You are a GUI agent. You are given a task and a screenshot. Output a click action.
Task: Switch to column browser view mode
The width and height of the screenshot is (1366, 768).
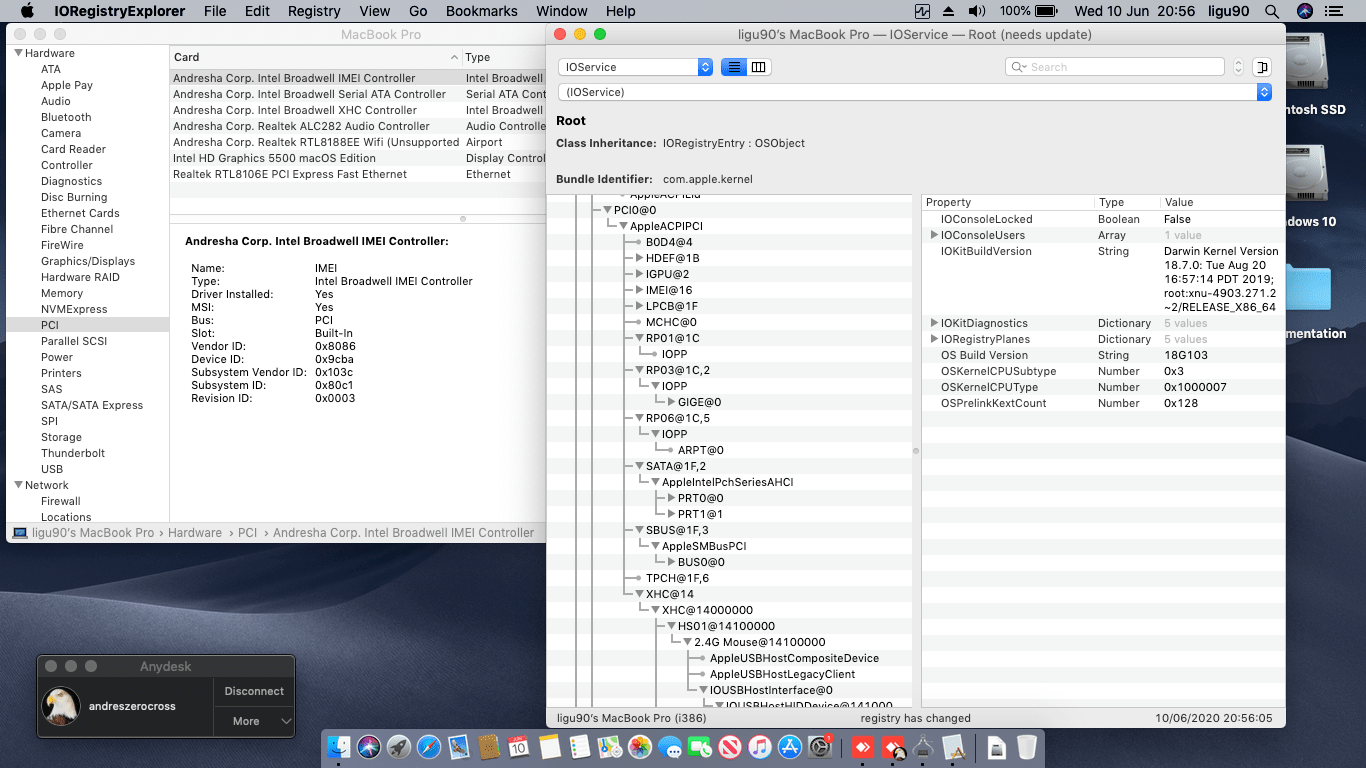pyautogui.click(x=759, y=67)
